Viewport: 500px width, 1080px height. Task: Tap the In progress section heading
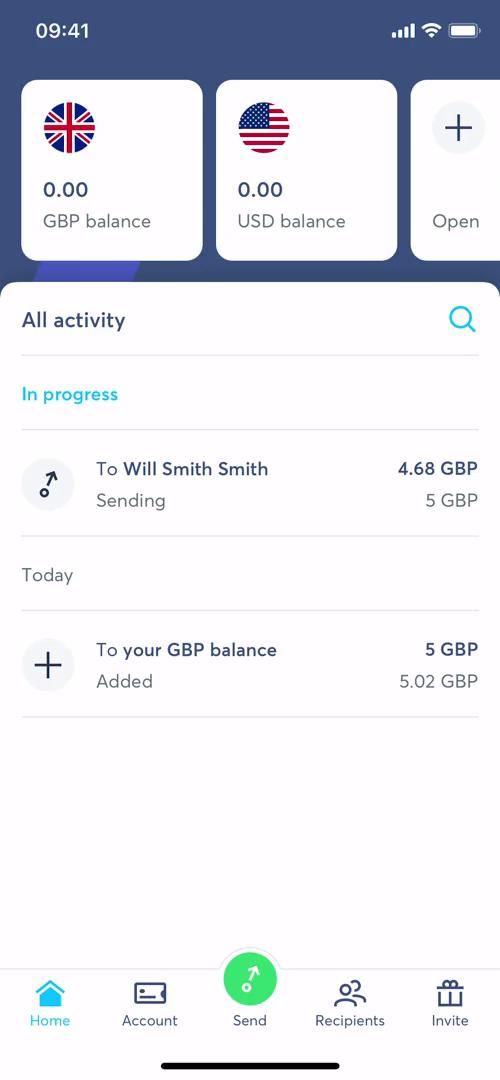coord(70,395)
